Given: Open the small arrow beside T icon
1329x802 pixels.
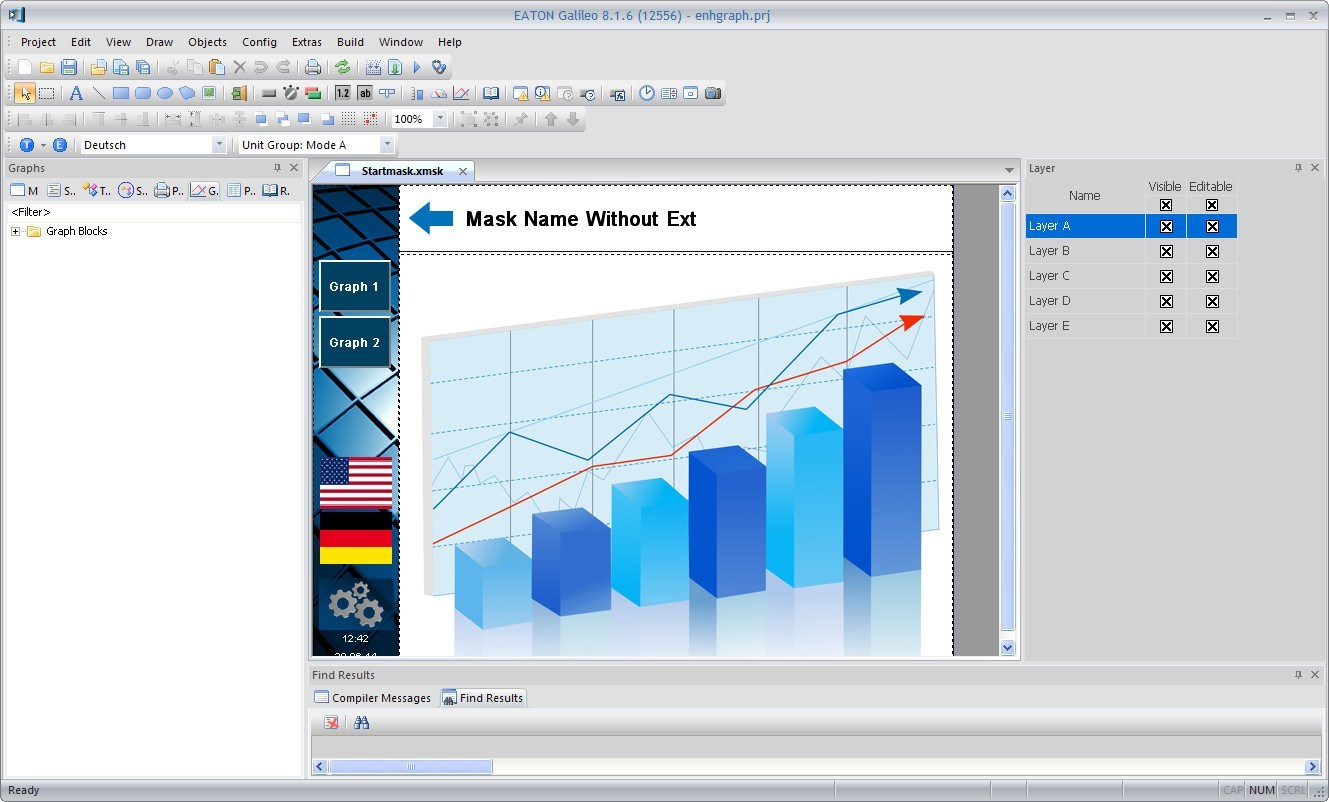Looking at the screenshot, I should point(43,145).
